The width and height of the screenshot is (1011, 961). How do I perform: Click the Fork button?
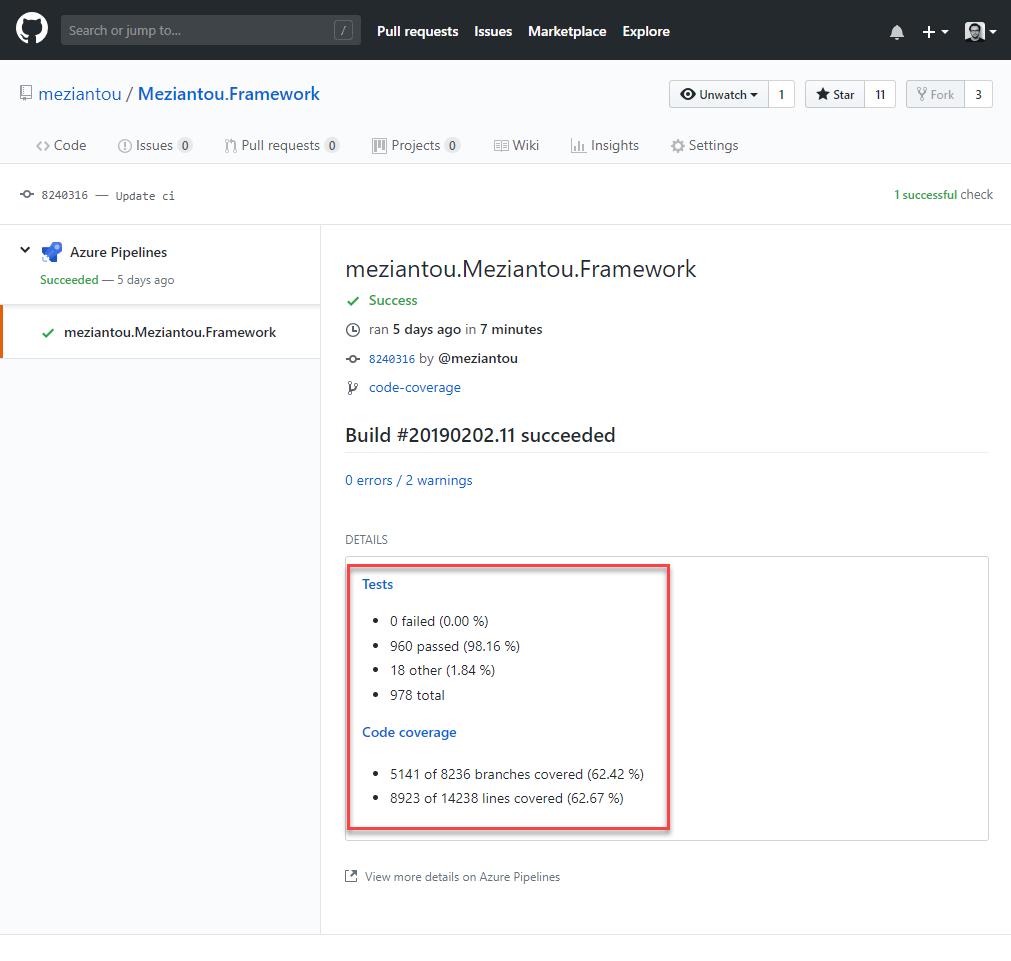coord(933,95)
